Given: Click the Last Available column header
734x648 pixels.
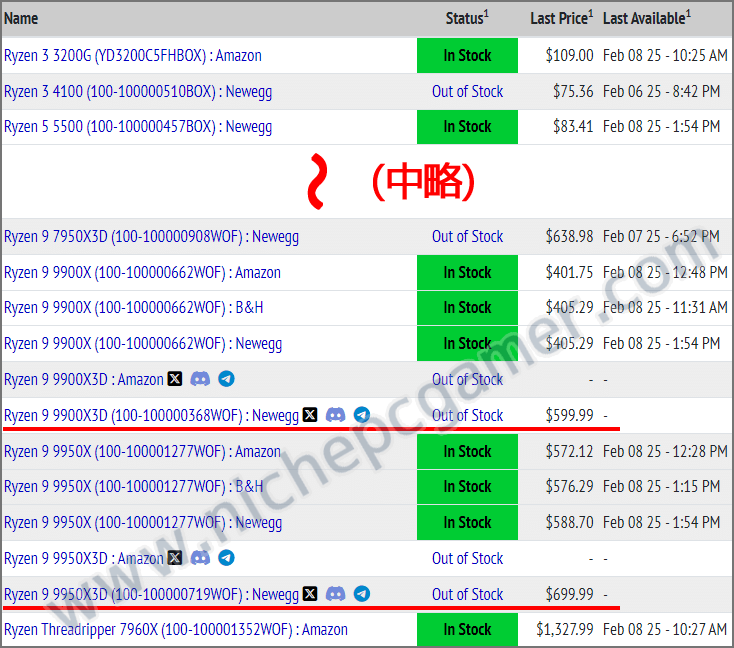Looking at the screenshot, I should point(647,18).
